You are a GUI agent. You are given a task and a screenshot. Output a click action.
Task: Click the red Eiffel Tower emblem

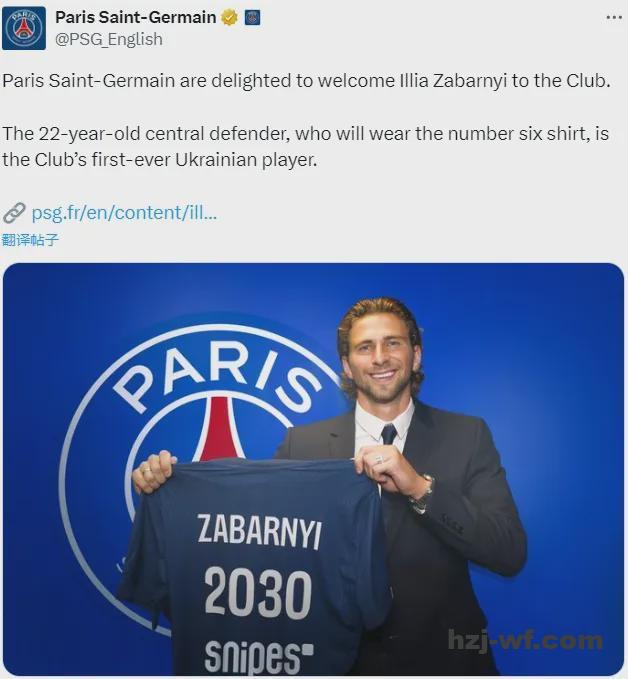click(x=219, y=429)
